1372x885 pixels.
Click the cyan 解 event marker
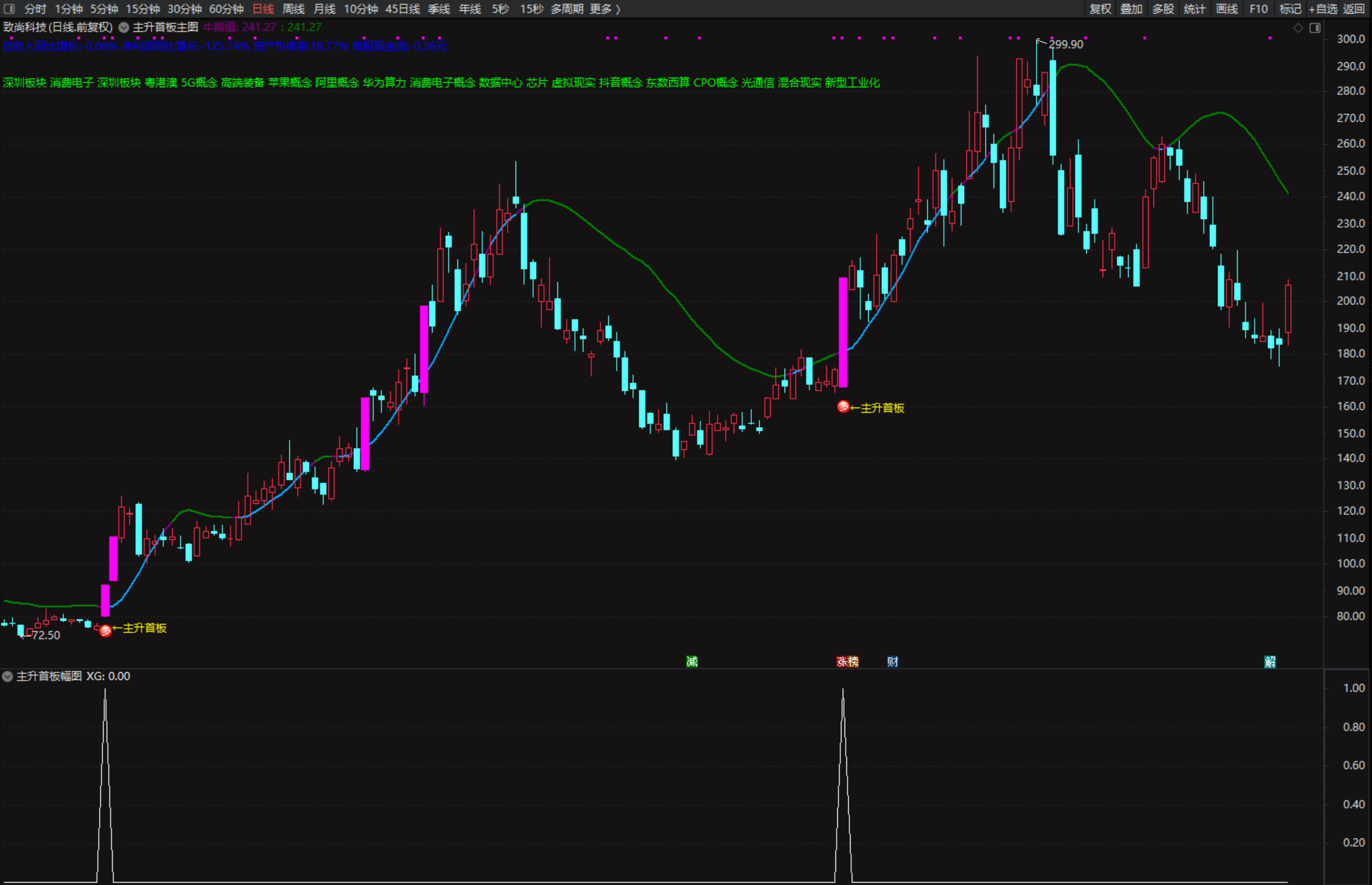[x=1270, y=661]
